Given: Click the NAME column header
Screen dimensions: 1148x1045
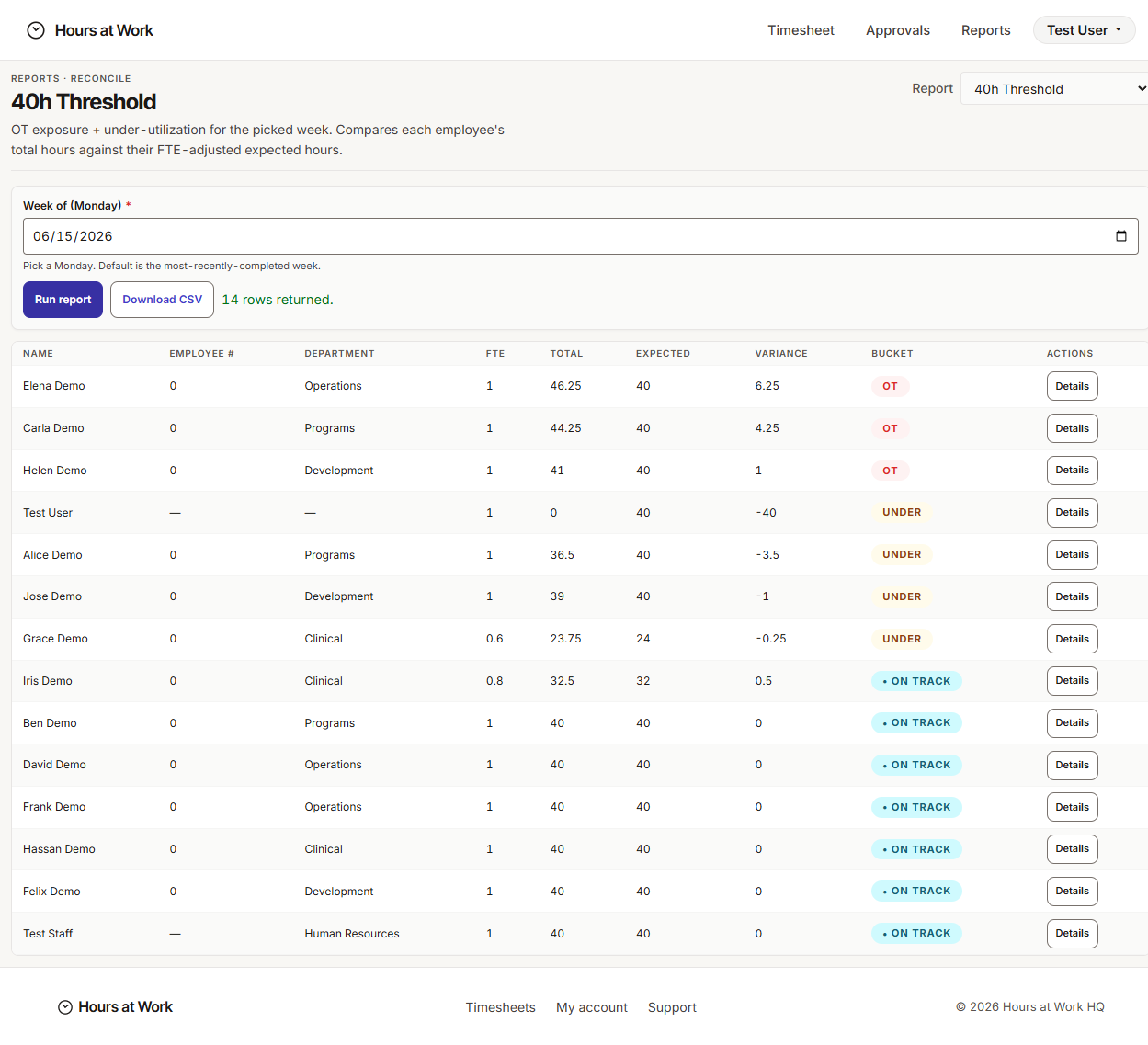Looking at the screenshot, I should (x=38, y=354).
